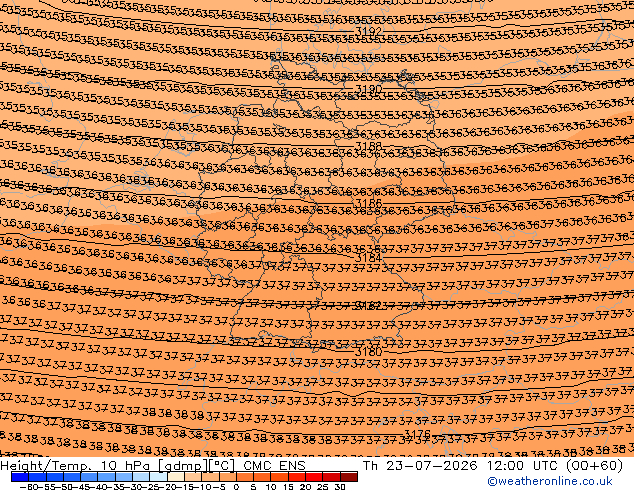This screenshot has height=490, width=634.
Task: Pick the darkest blue swatch below -60
Action: pos(20,477)
